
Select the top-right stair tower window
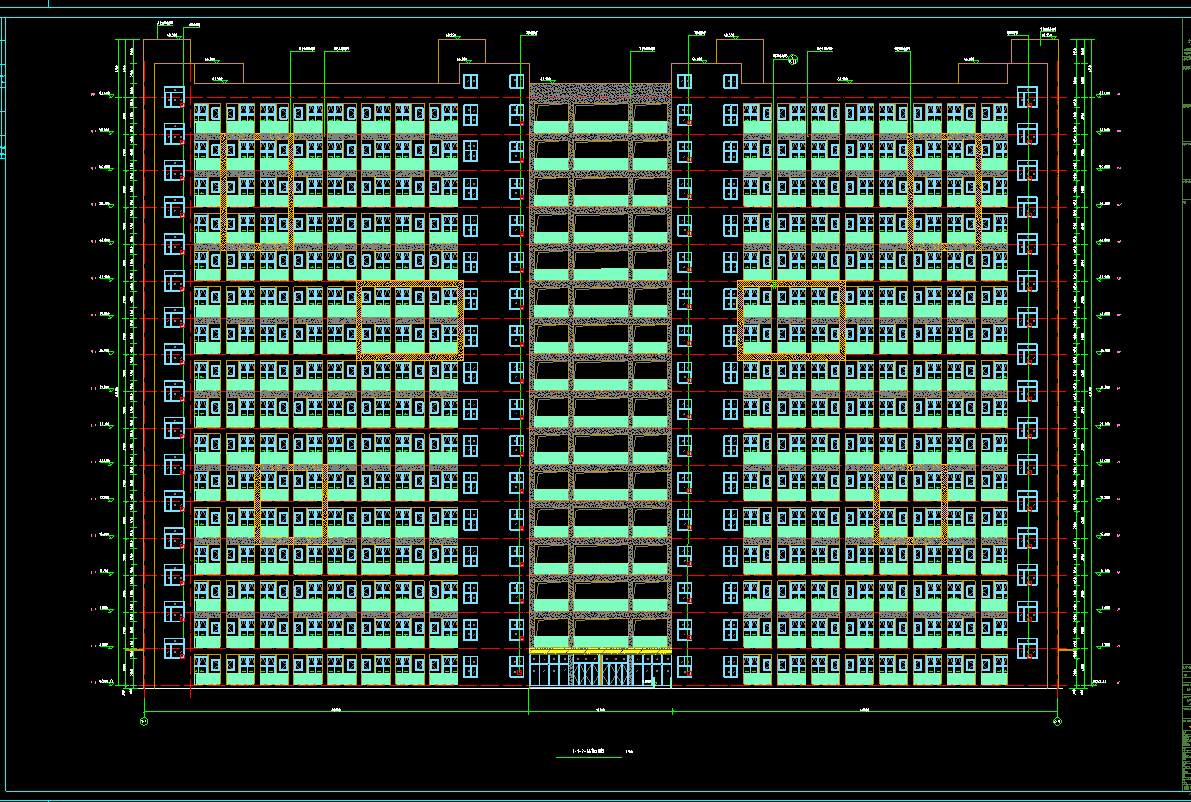point(1027,97)
